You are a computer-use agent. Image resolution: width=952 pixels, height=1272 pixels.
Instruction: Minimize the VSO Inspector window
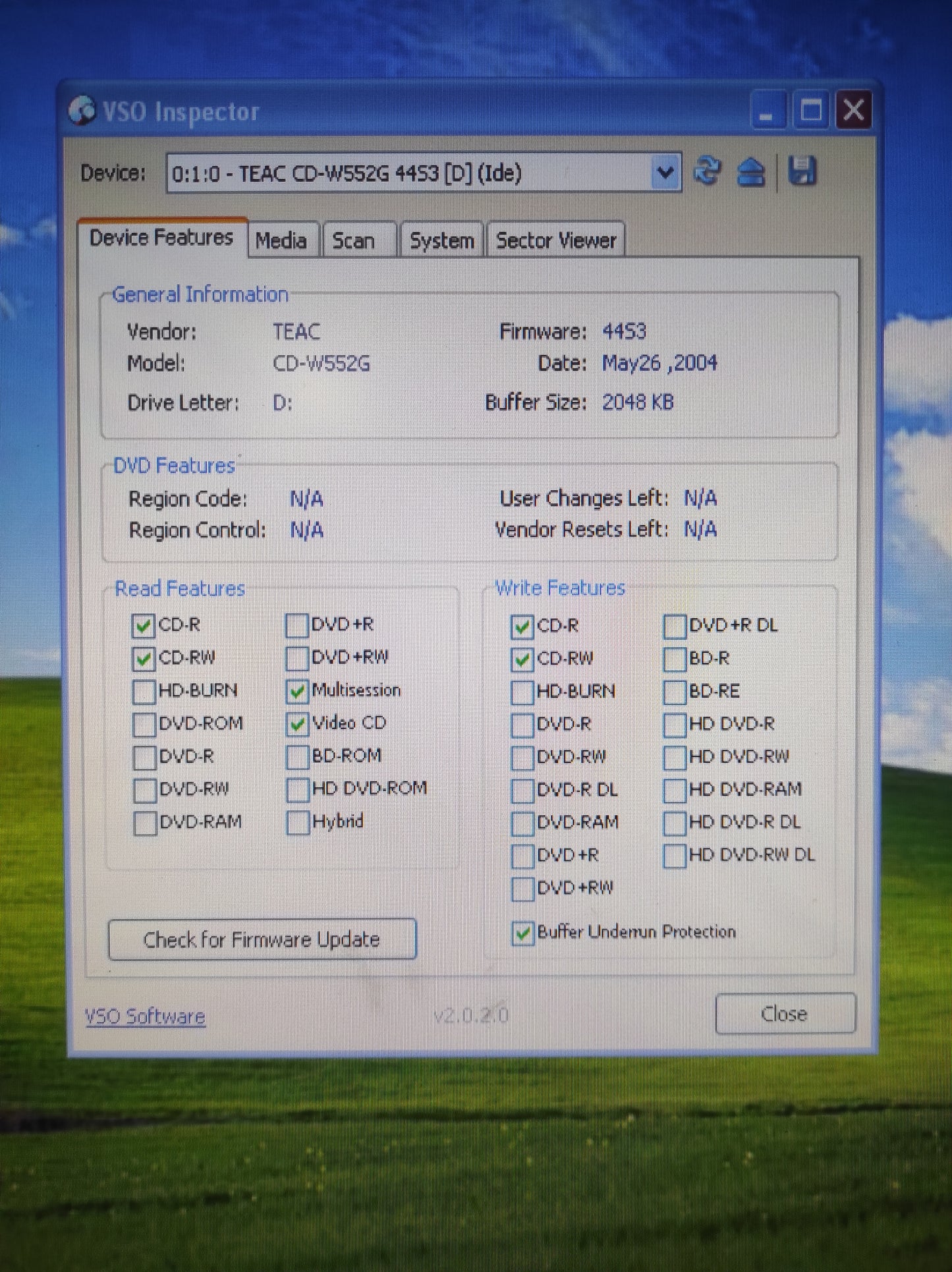768,111
